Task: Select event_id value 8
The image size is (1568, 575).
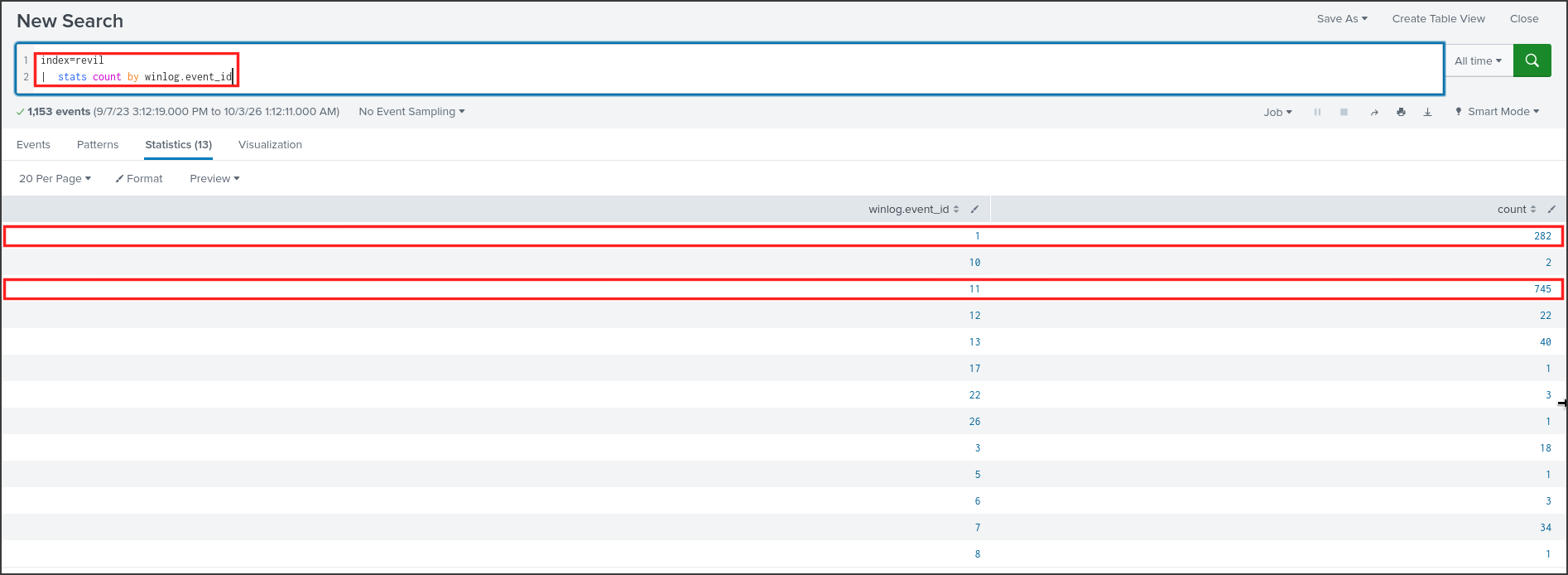Action: pos(978,554)
